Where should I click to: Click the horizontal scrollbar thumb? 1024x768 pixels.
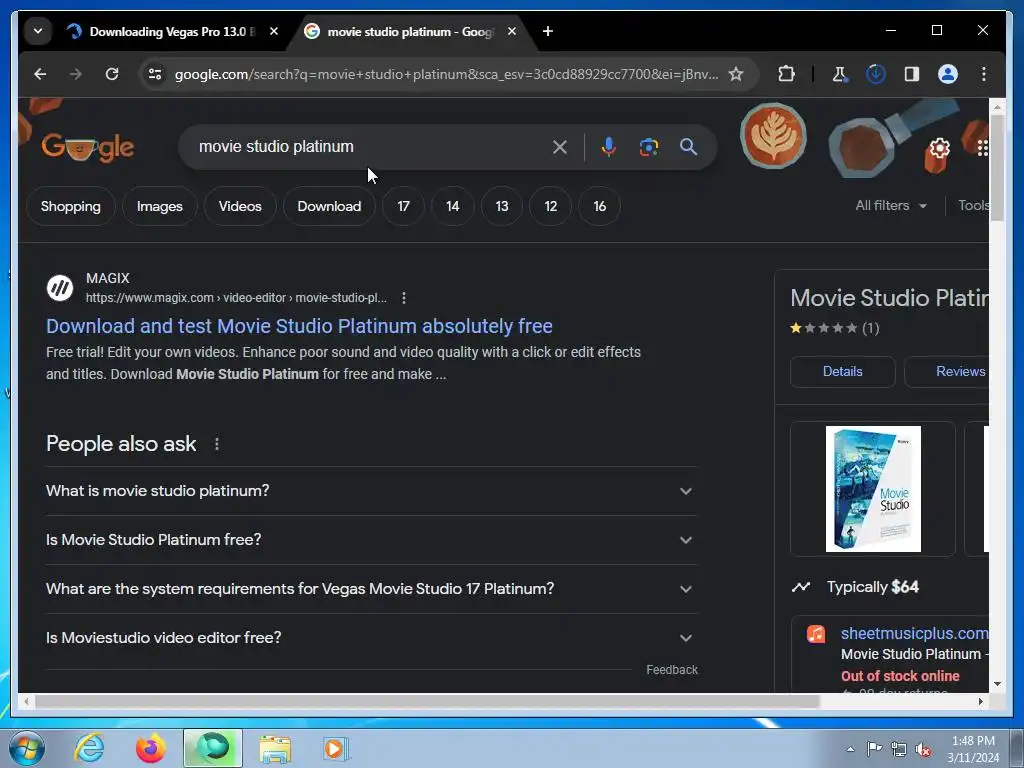pyautogui.click(x=427, y=701)
